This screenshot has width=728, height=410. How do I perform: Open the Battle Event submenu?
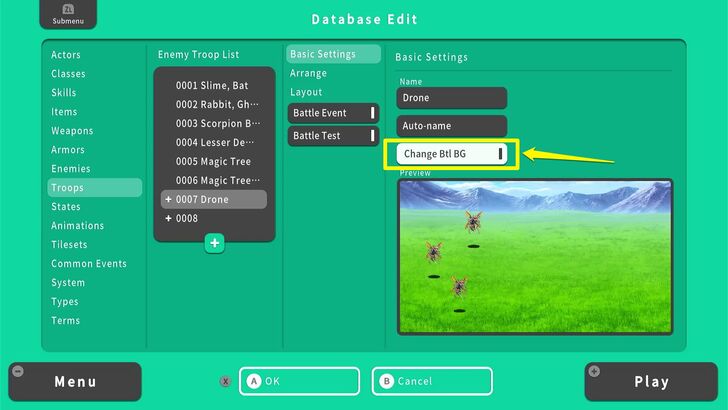pos(333,113)
